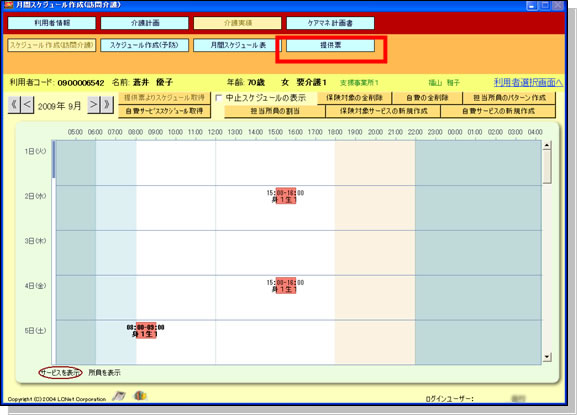Switch to 介護計画 tab

pos(145,23)
